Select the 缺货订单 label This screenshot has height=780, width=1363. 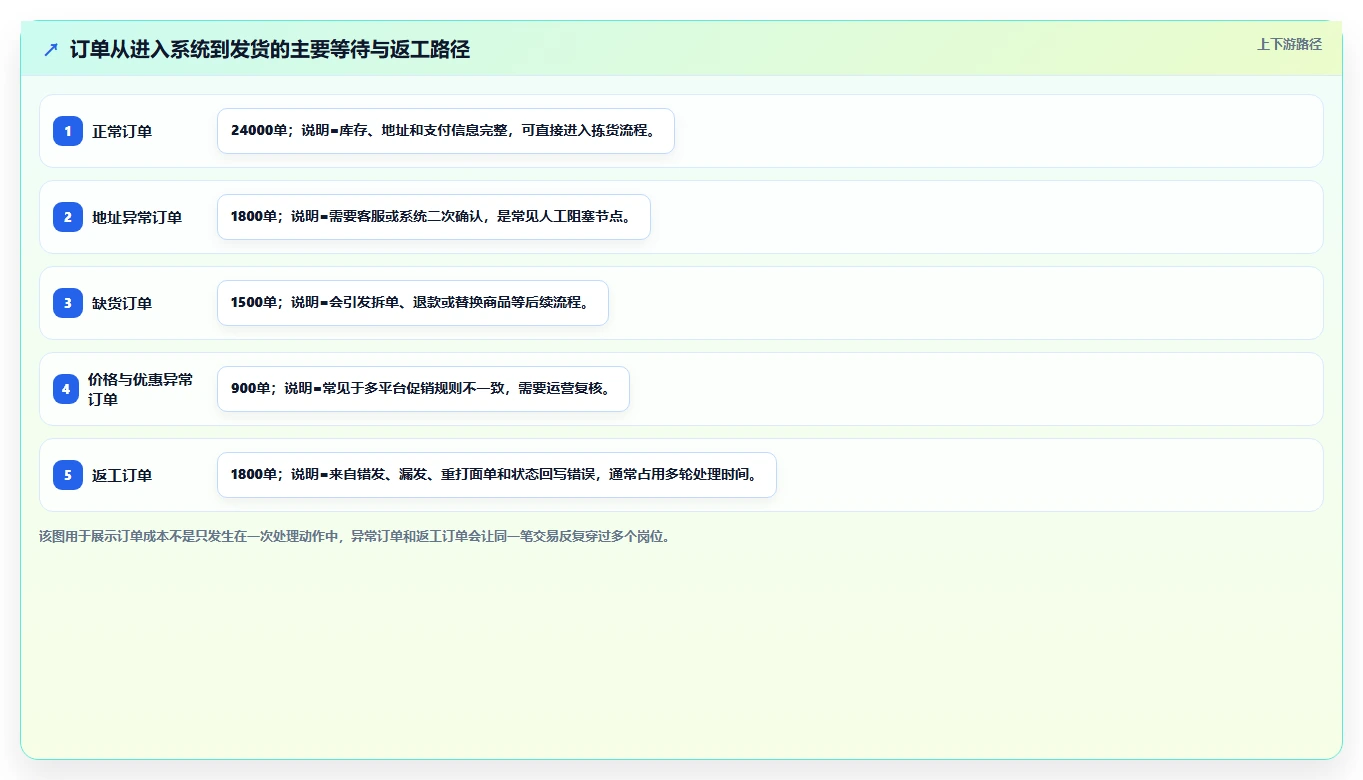(x=122, y=303)
